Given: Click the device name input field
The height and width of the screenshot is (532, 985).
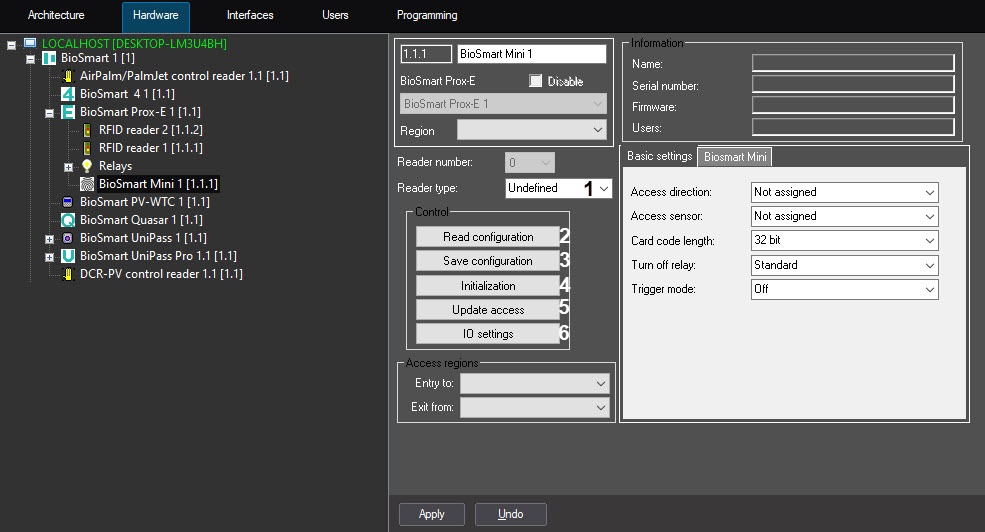Looking at the screenshot, I should 531,54.
